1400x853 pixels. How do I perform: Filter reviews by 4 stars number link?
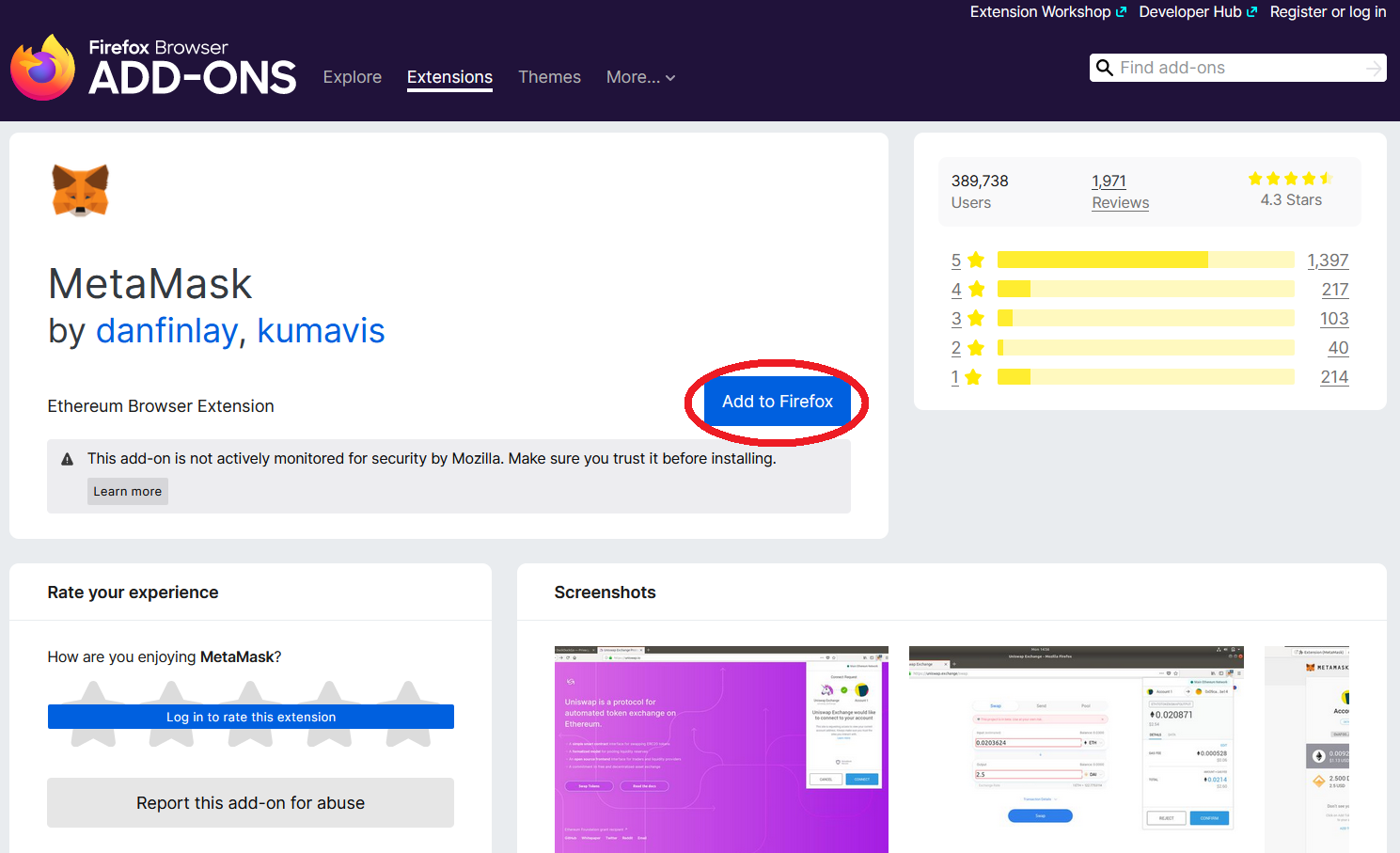955,290
